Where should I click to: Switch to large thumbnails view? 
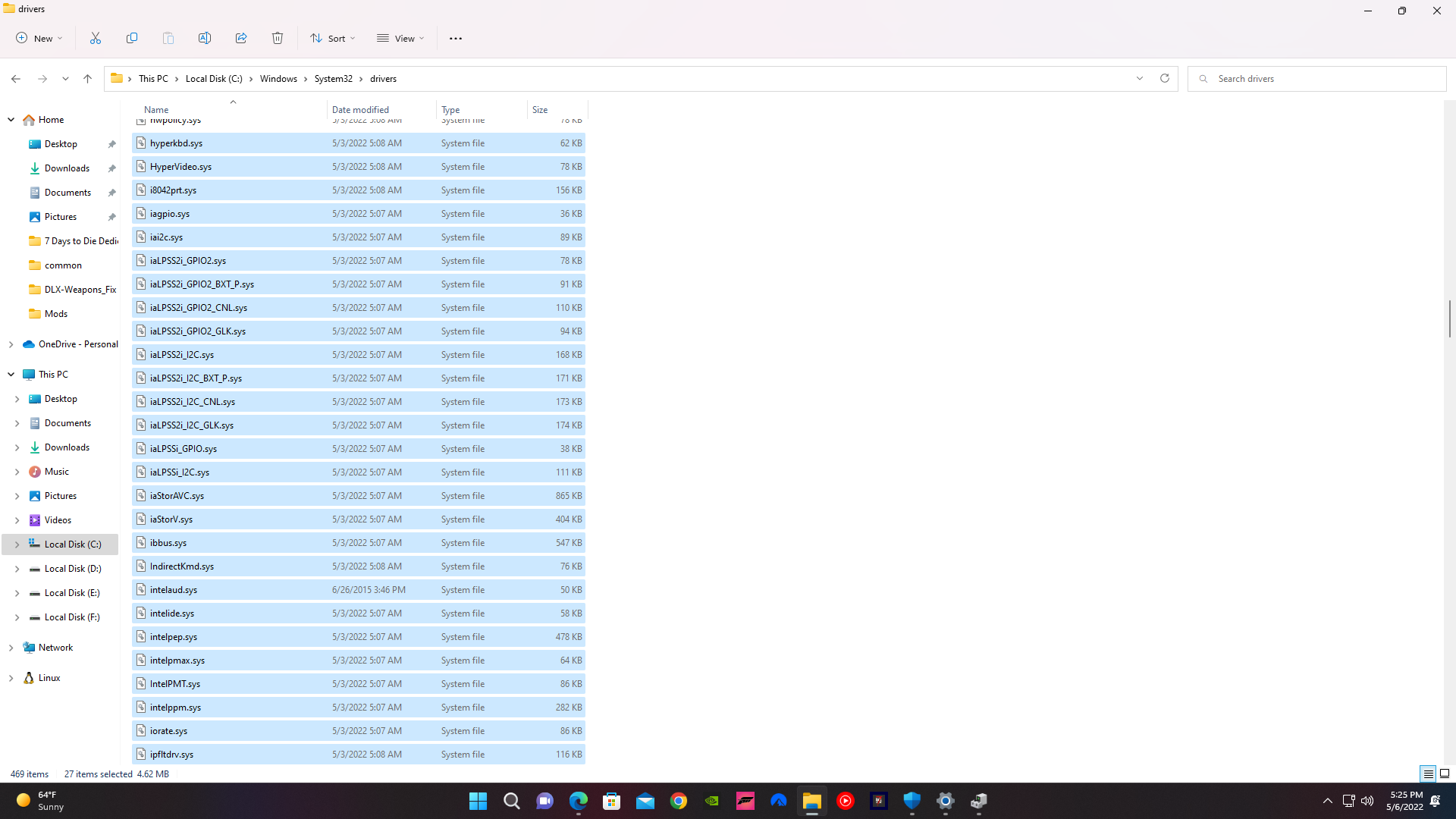pos(1446,773)
